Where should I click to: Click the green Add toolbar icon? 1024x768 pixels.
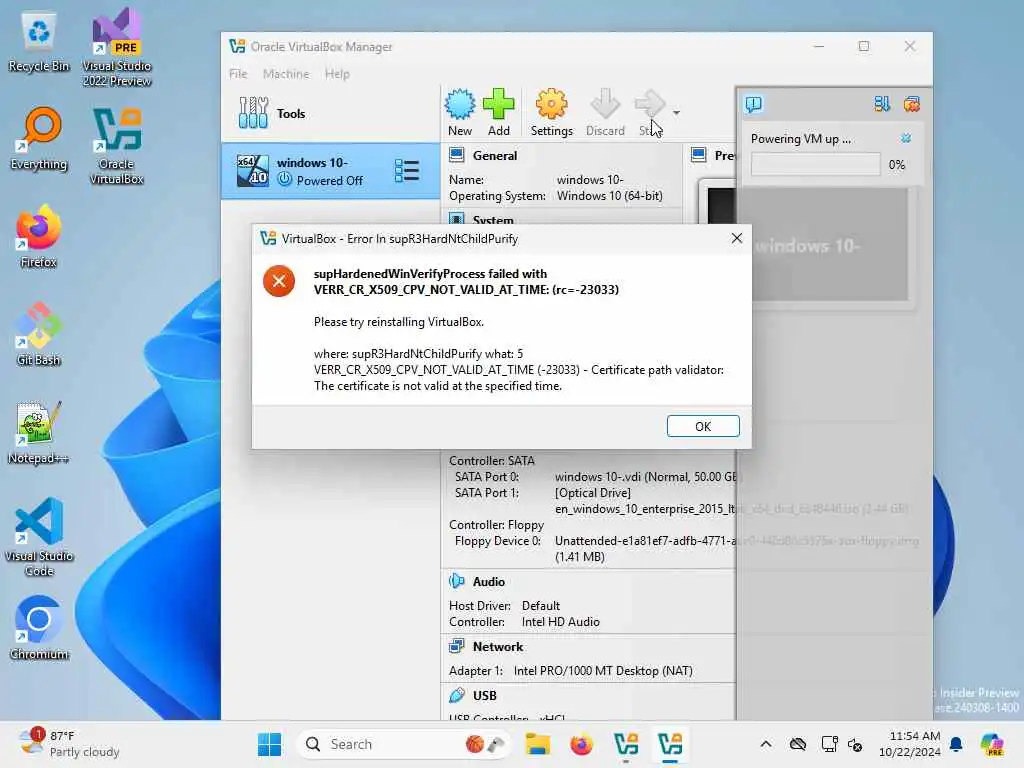pyautogui.click(x=499, y=112)
